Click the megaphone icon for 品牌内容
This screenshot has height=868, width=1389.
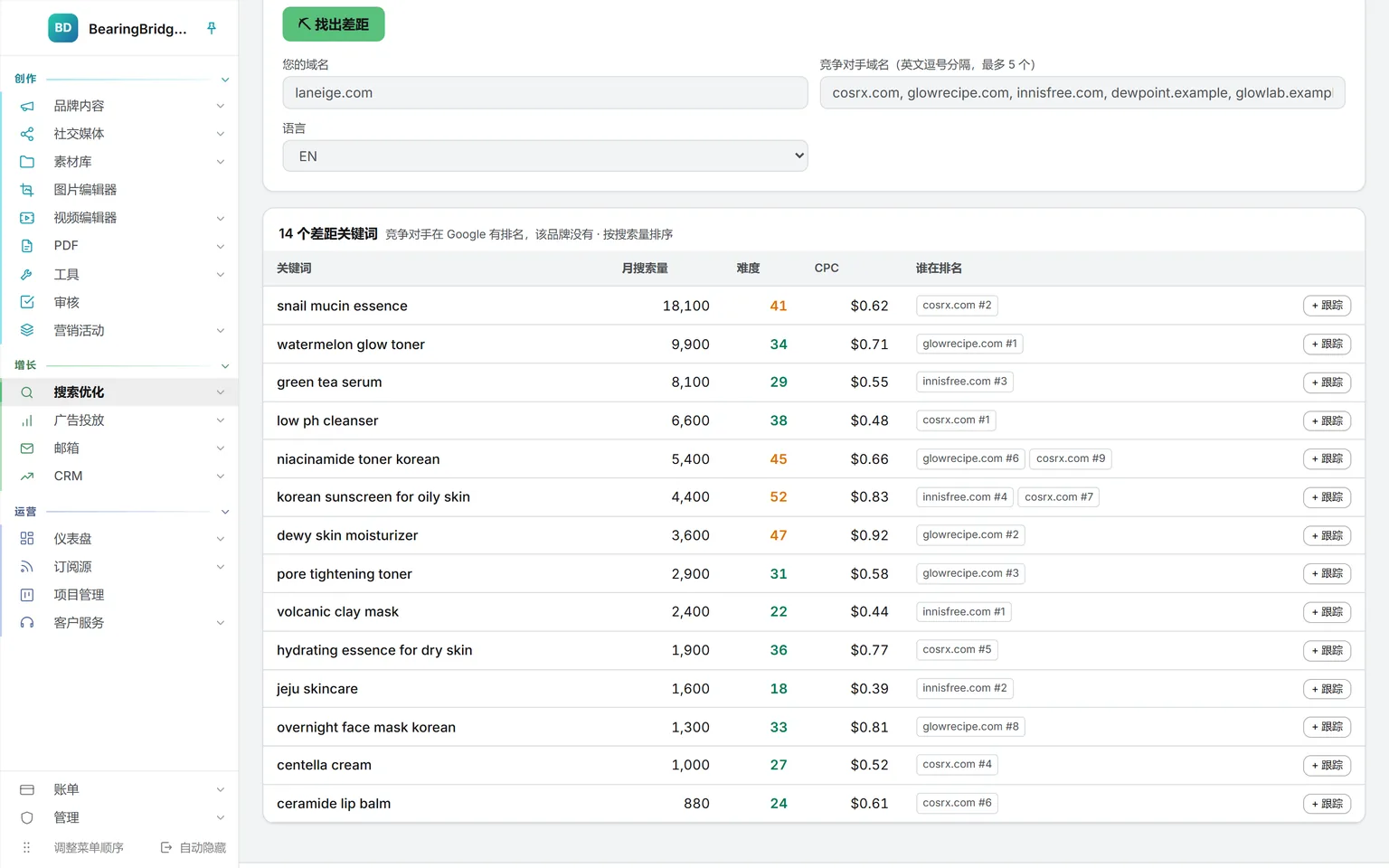click(27, 106)
